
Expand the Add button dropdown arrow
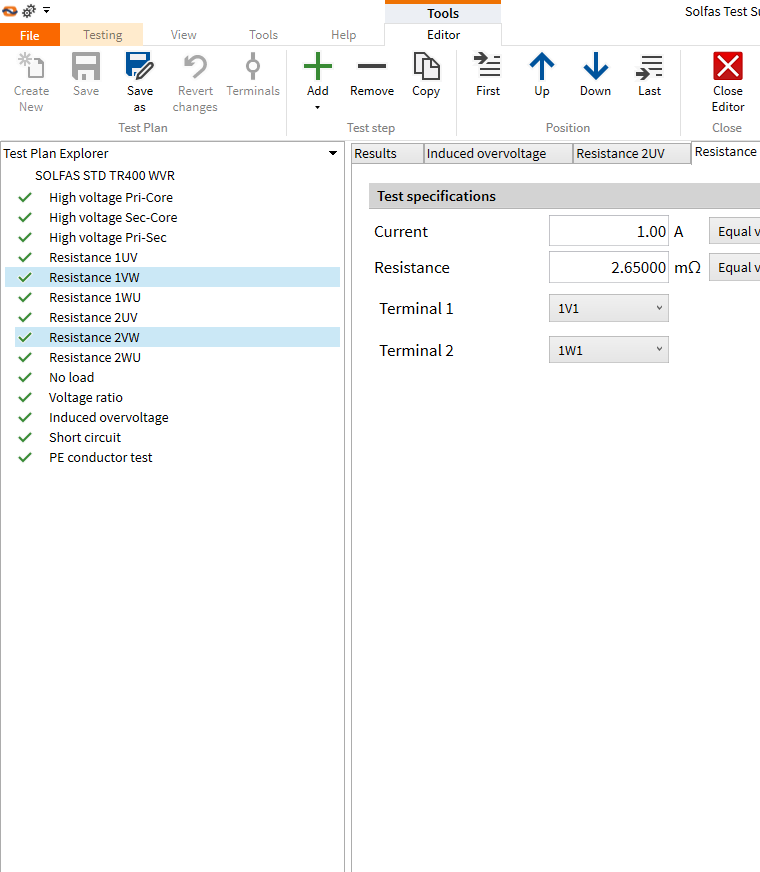(x=317, y=107)
